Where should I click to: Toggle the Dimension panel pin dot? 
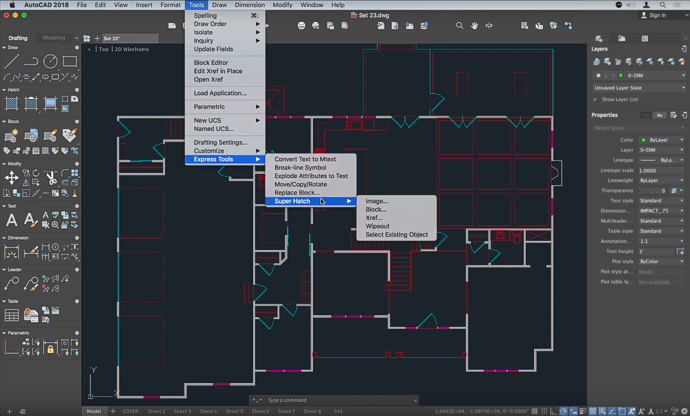[77, 238]
